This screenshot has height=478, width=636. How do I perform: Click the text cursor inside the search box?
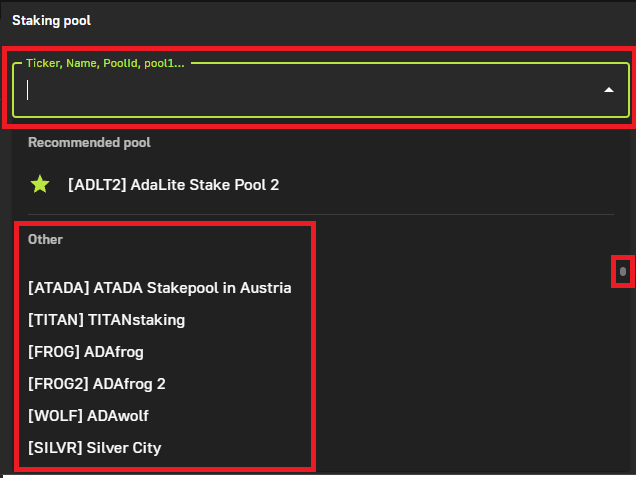[x=28, y=90]
